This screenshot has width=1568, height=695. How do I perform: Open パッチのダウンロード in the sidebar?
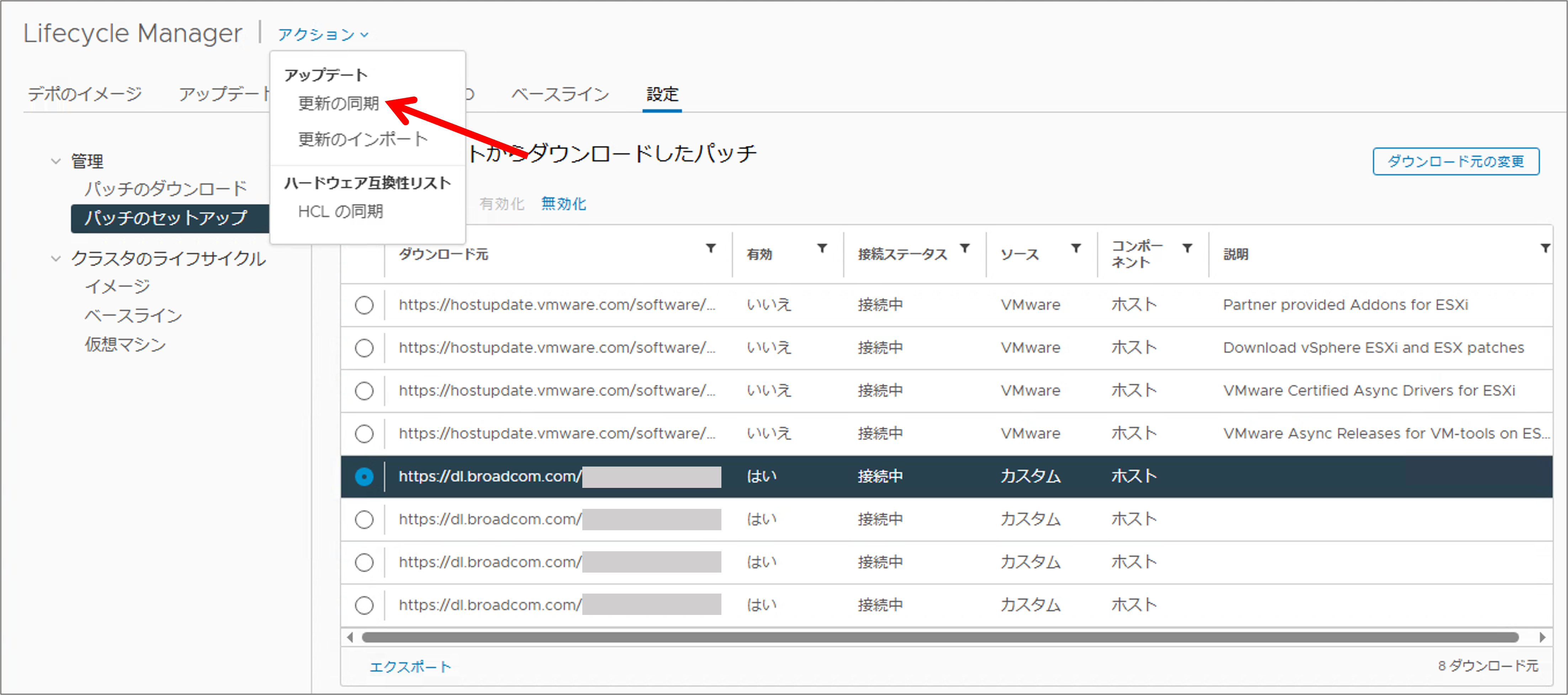pyautogui.click(x=165, y=189)
